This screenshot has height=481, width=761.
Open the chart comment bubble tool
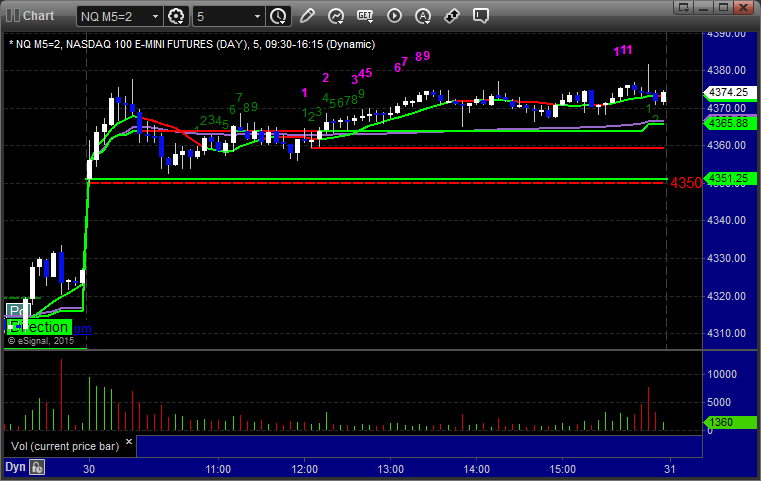[x=481, y=16]
